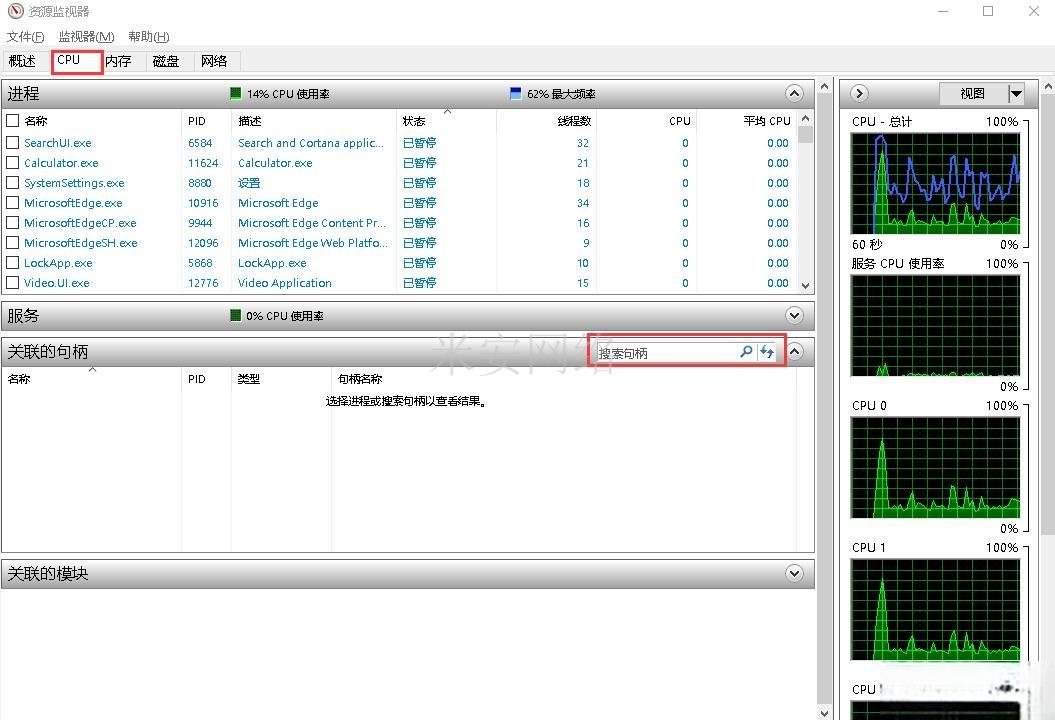Click the CPU 0 usage graph
The width and height of the screenshot is (1055, 720).
pos(935,467)
